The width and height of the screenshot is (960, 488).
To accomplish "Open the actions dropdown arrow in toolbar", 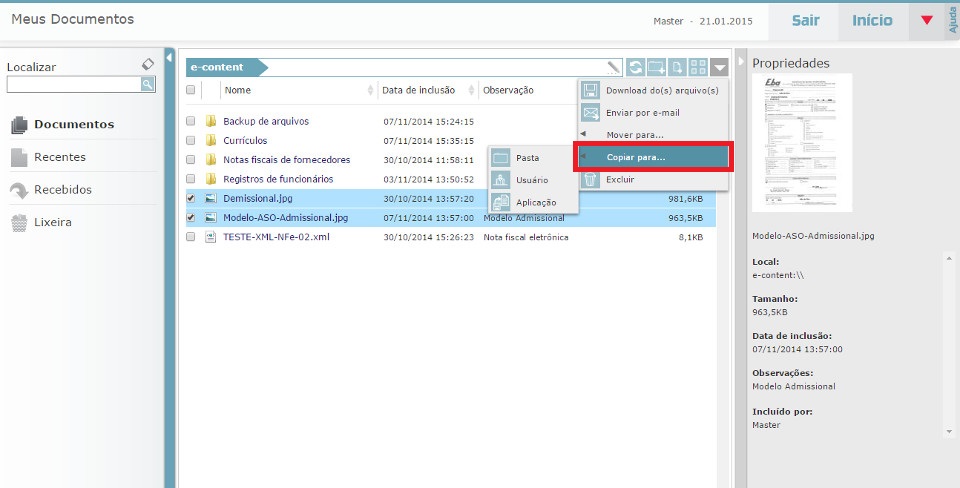I will (721, 68).
